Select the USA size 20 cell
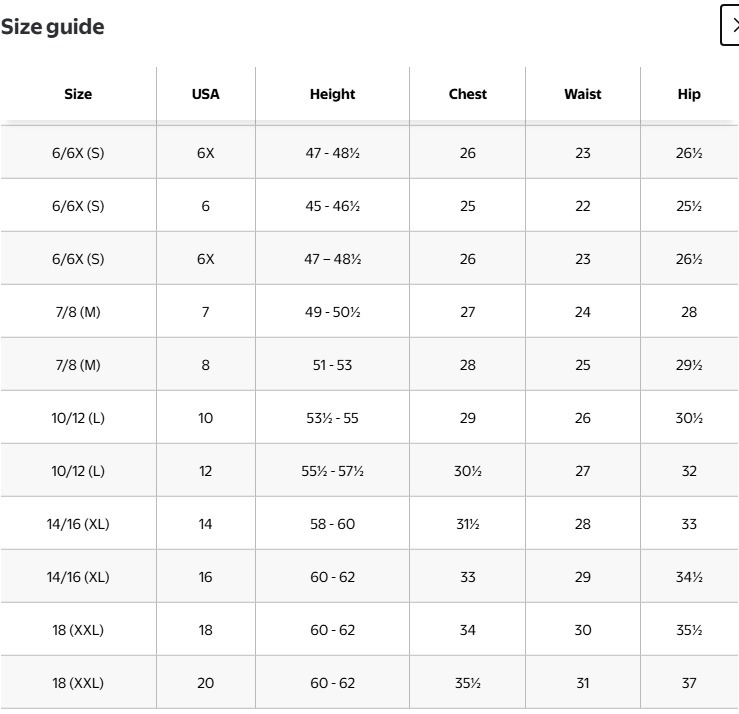Image resolution: width=739 pixels, height=714 pixels. click(205, 683)
